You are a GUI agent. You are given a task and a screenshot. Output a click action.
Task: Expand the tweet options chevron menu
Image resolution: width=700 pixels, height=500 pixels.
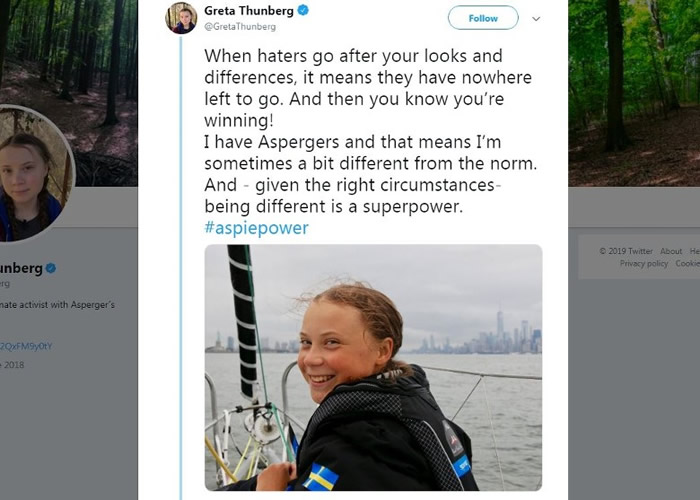click(x=536, y=18)
